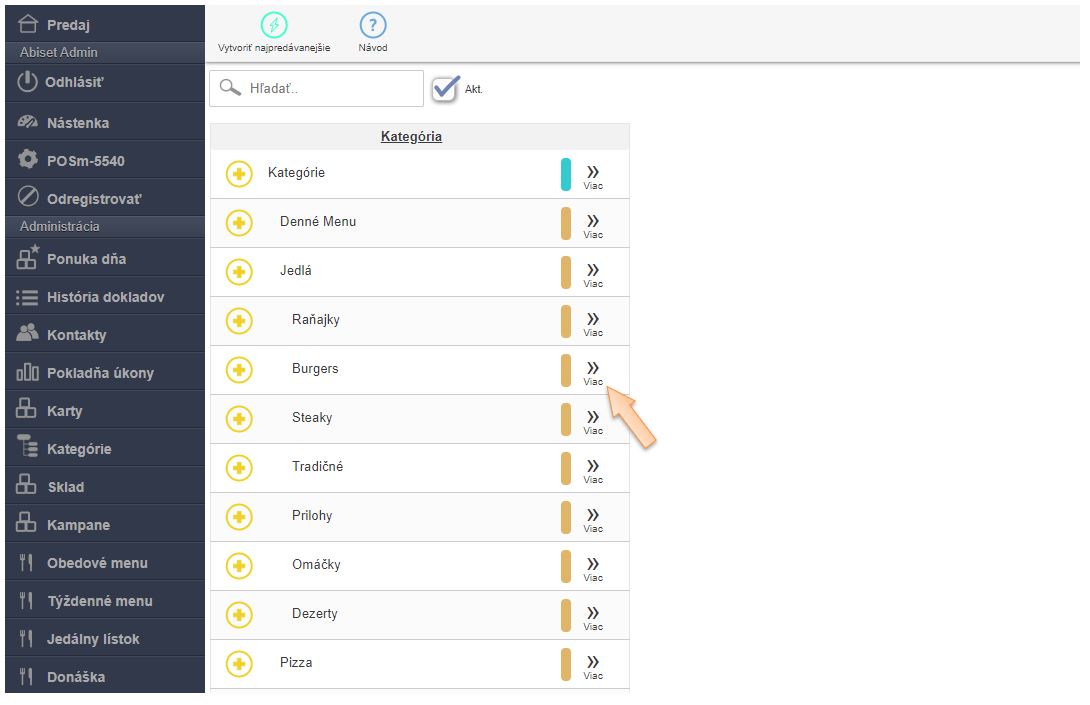The image size is (1090, 705).
Task: Click the Odregistrovať button
Action: 94,198
